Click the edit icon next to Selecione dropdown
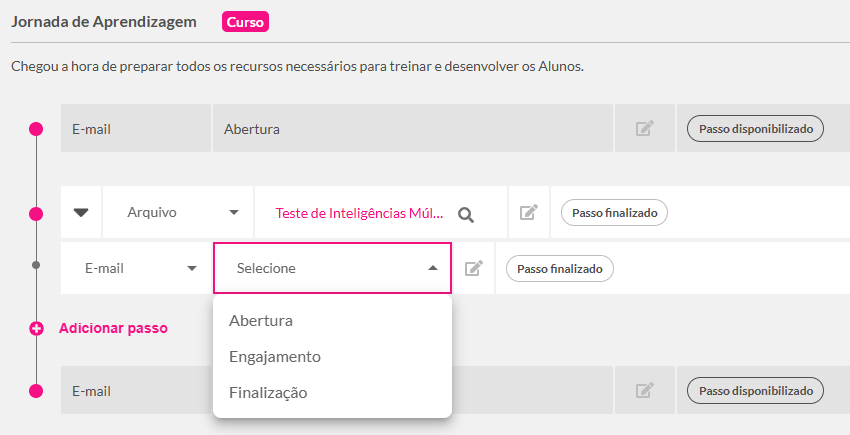850x435 pixels. (x=473, y=268)
